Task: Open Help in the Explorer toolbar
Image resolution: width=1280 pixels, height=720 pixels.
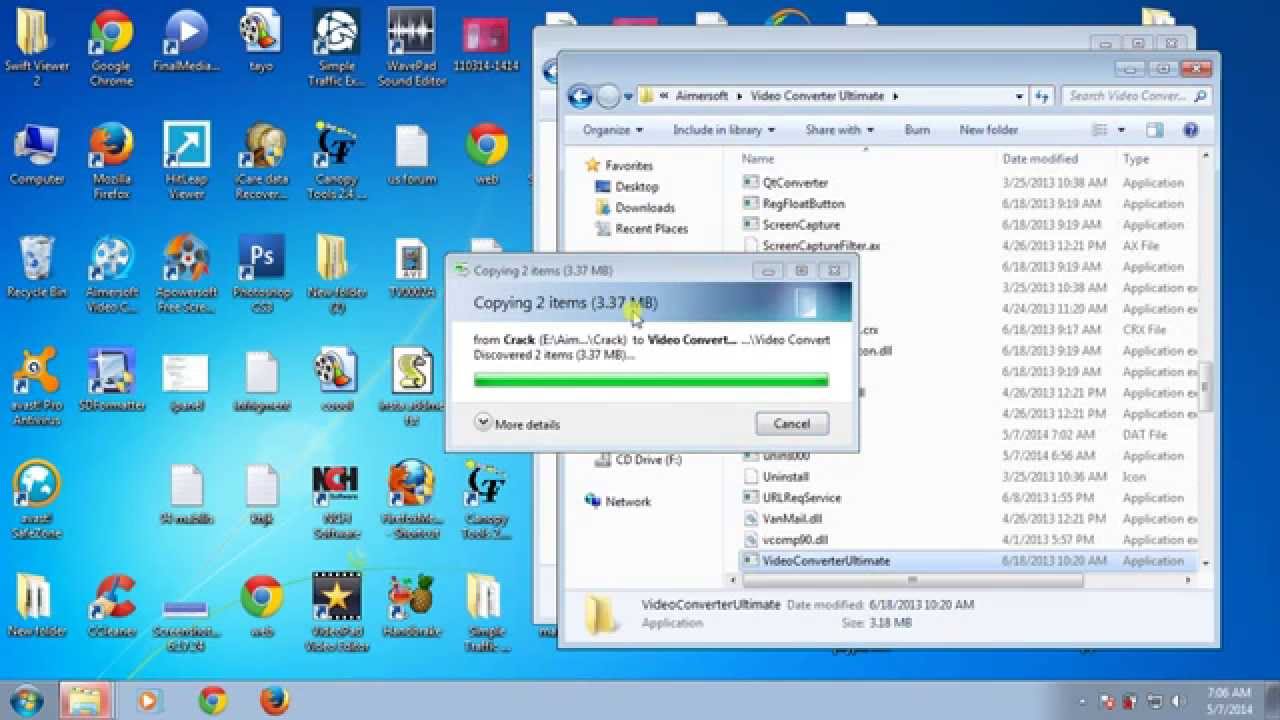Action: (1190, 130)
